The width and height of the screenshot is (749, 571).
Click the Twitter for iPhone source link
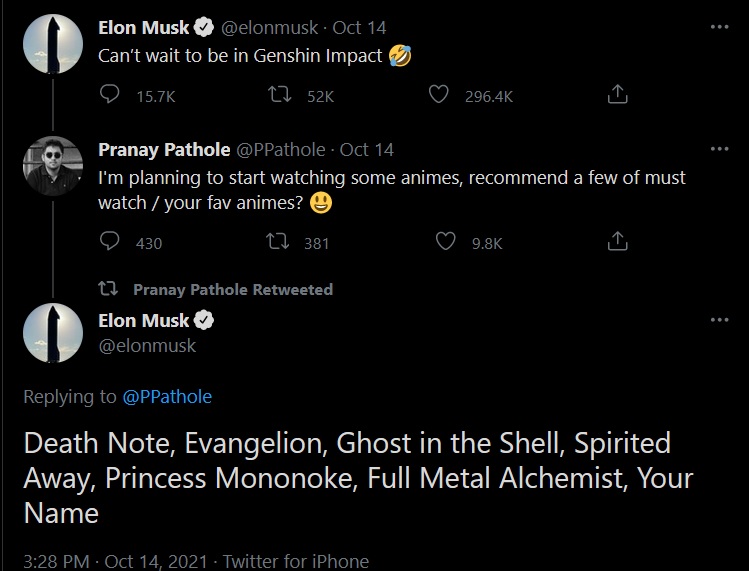point(295,561)
